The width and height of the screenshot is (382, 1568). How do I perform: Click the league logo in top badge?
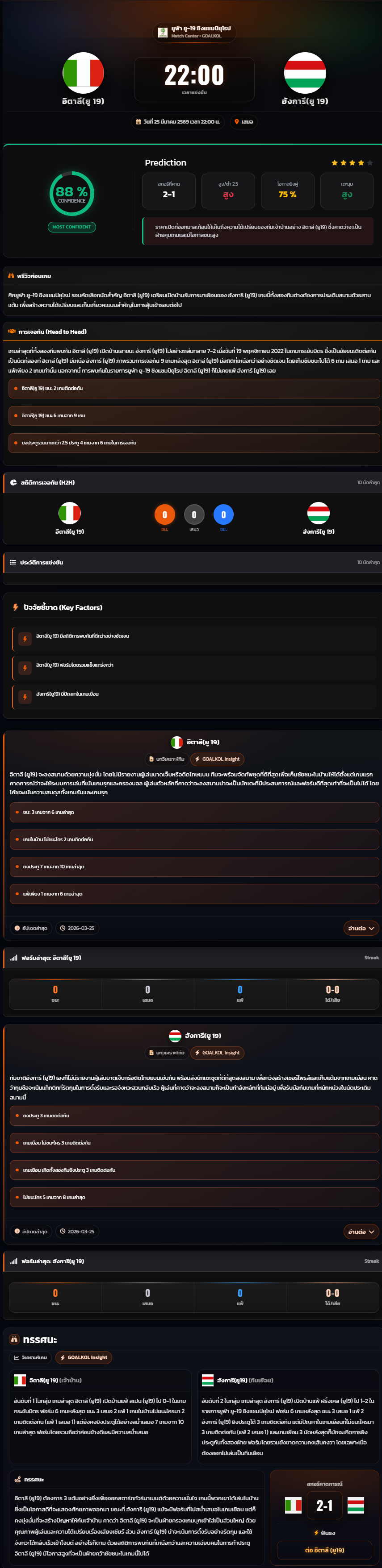(x=163, y=32)
